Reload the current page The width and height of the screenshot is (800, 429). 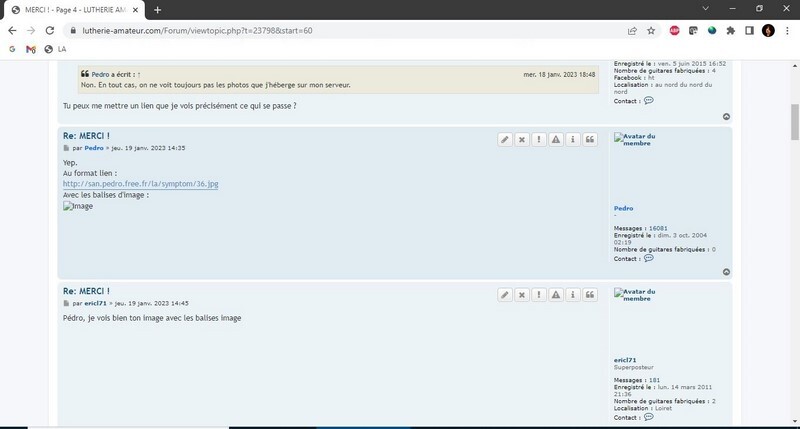click(x=49, y=31)
